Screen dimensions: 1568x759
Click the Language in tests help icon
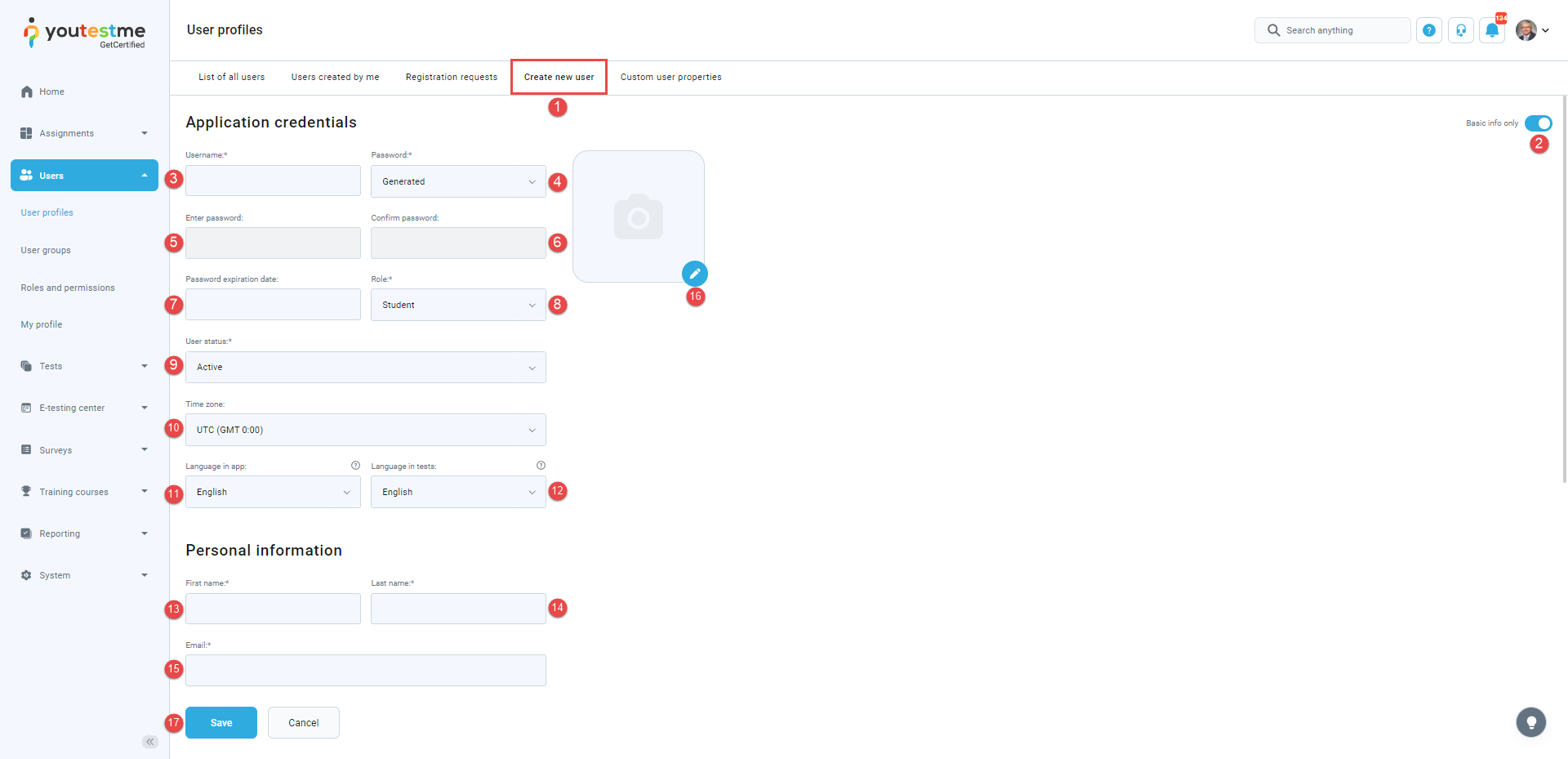coord(541,466)
